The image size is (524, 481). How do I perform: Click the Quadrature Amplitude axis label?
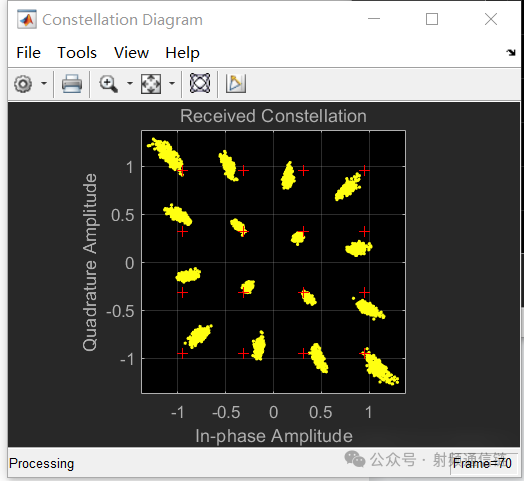(x=90, y=262)
